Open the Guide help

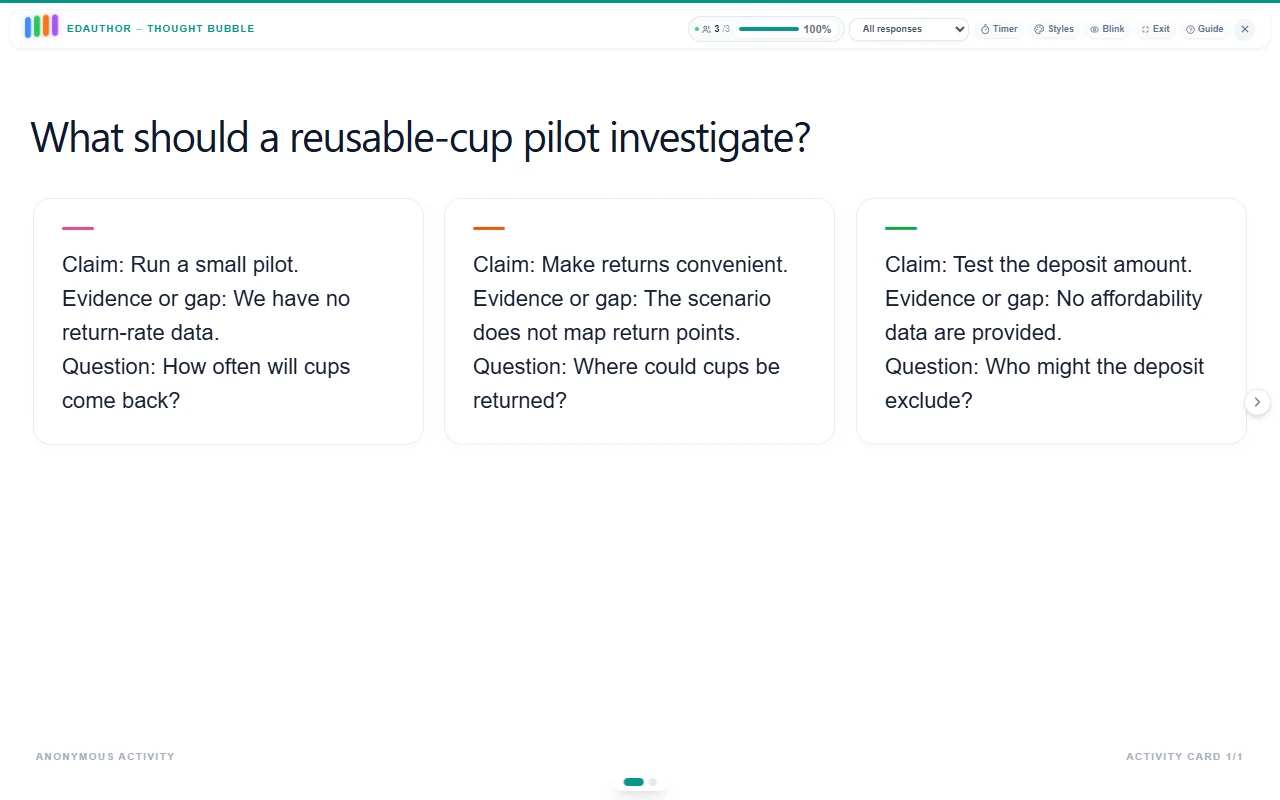point(1205,29)
